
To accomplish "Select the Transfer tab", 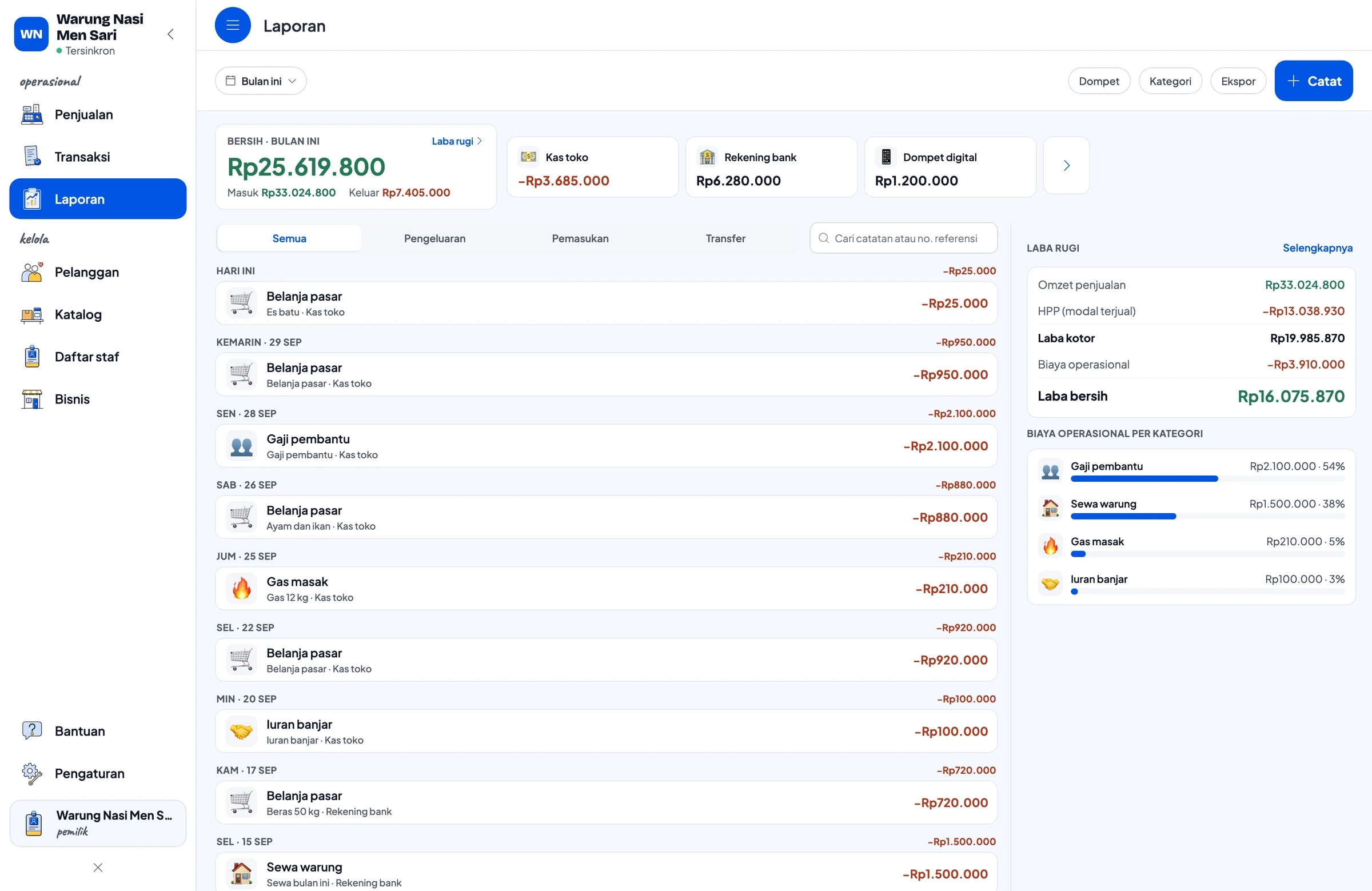I will (x=725, y=238).
